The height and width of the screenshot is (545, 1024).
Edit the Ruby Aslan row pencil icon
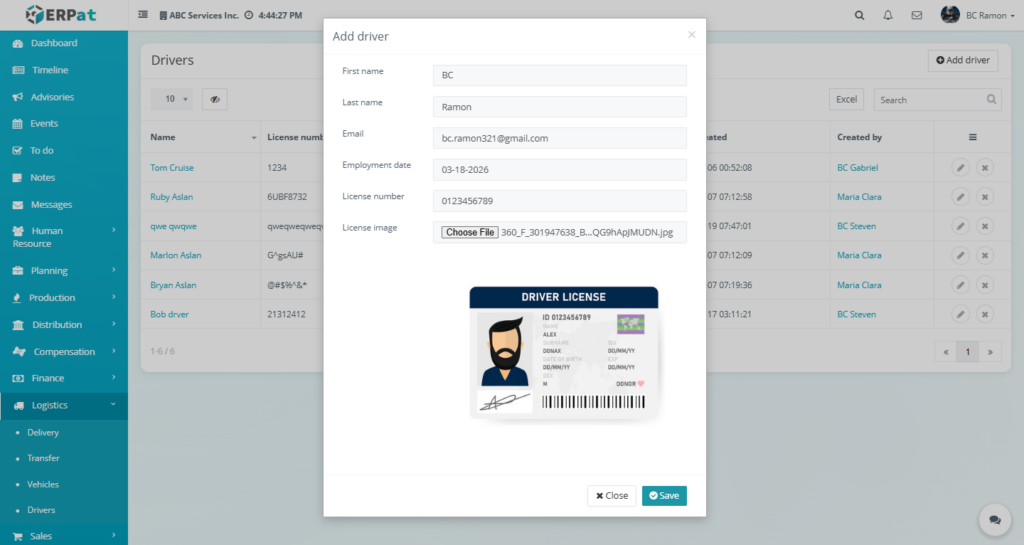click(960, 196)
